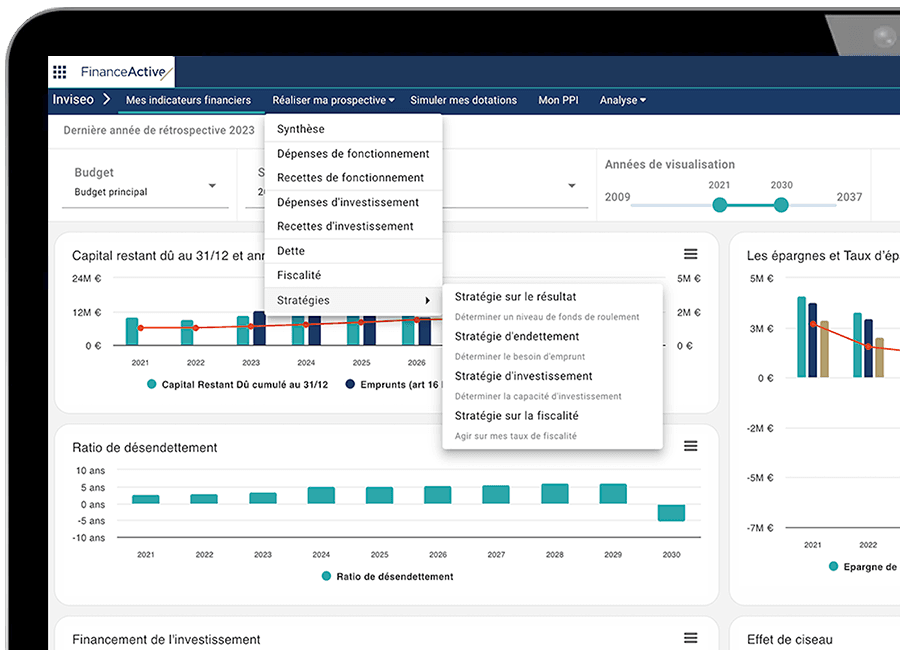
Task: Open Ratio de désendettement chart hamburger menu
Action: click(690, 446)
